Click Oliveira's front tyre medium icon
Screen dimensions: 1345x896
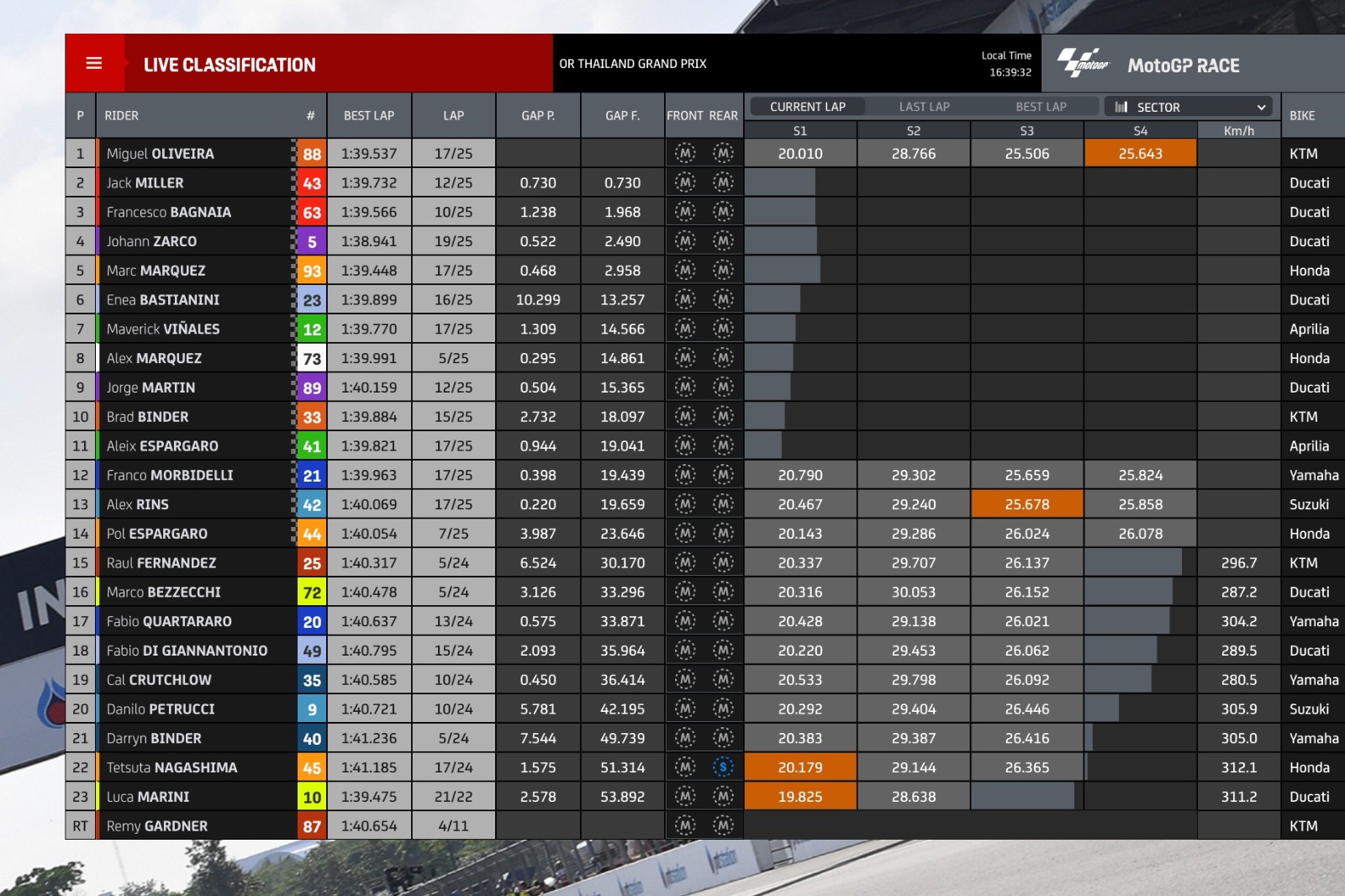(x=685, y=154)
